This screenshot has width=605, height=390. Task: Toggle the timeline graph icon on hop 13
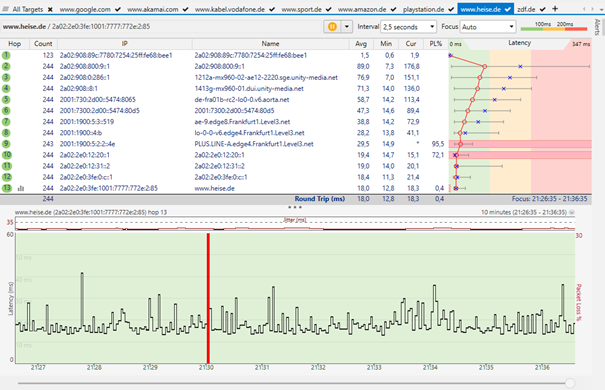pyautogui.click(x=21, y=189)
